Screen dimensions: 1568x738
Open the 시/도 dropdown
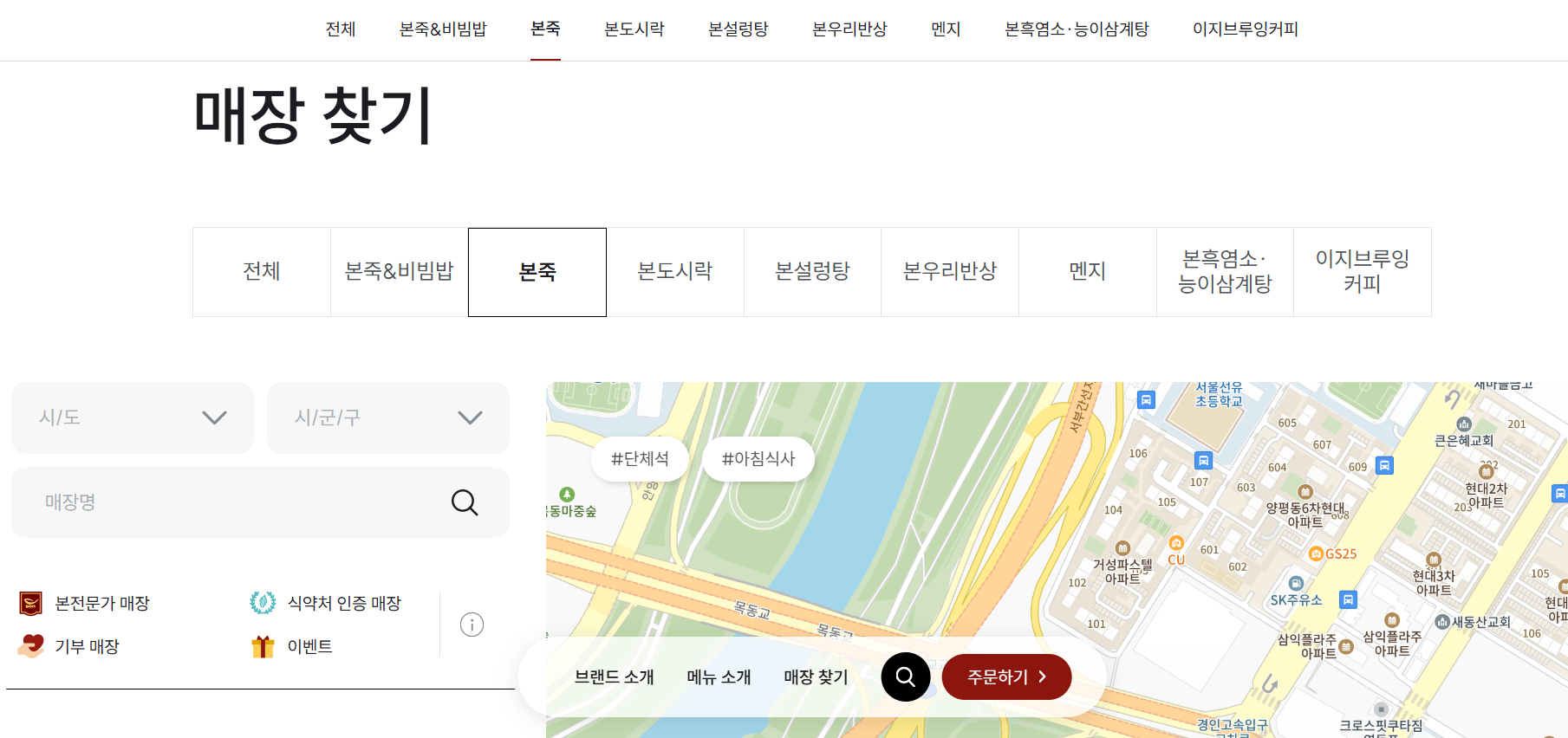coord(133,418)
